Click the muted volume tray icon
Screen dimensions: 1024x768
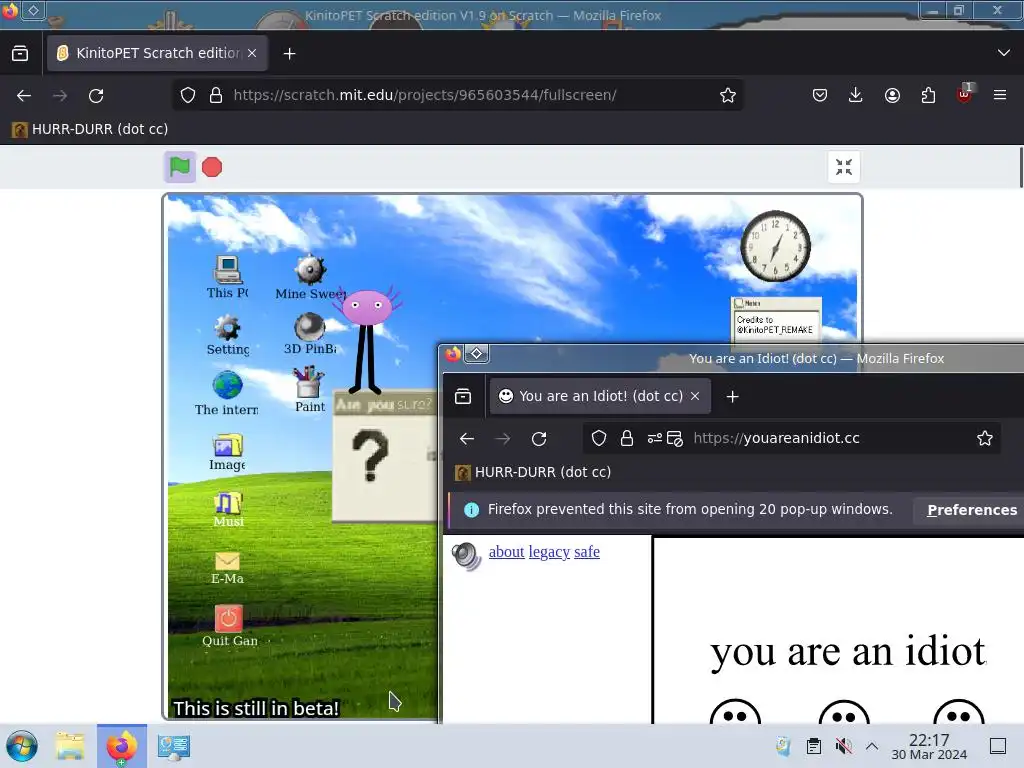tap(843, 746)
